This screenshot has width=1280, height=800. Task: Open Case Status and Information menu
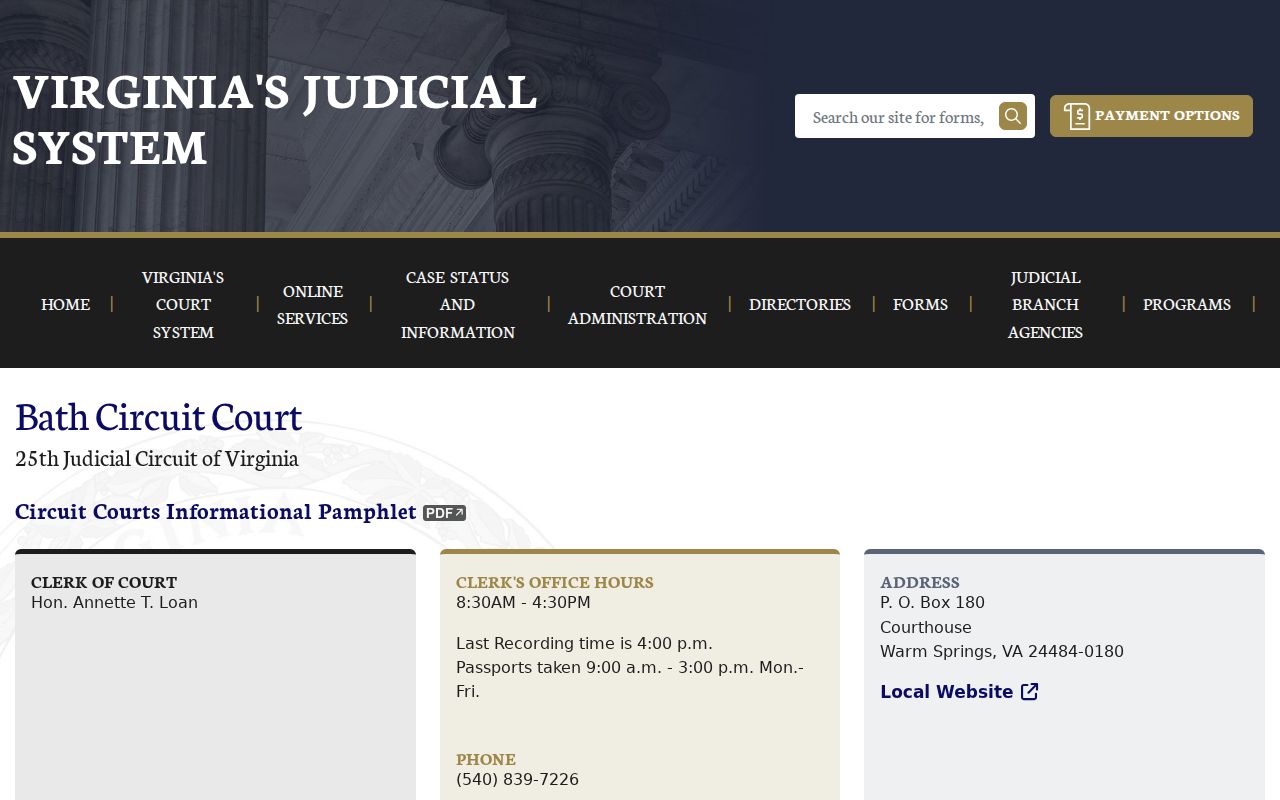(458, 304)
